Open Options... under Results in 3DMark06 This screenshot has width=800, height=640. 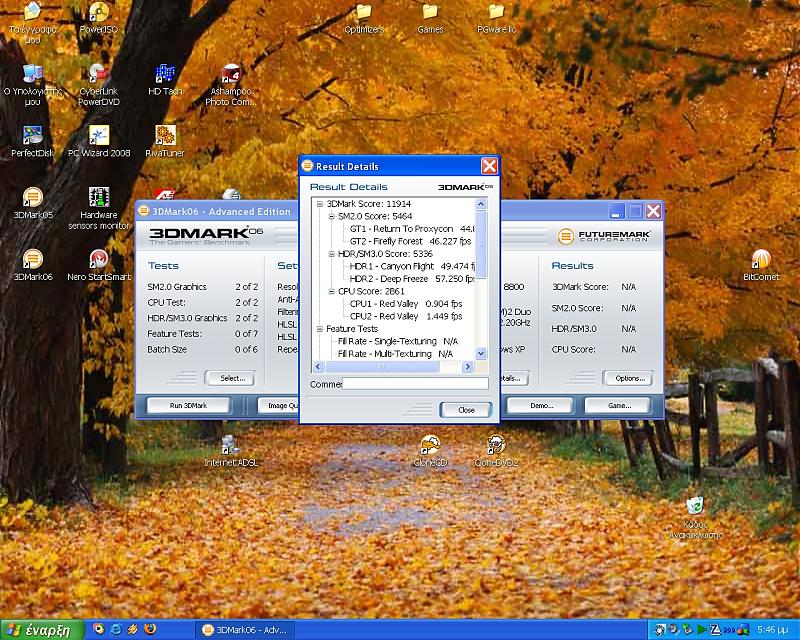coord(630,378)
